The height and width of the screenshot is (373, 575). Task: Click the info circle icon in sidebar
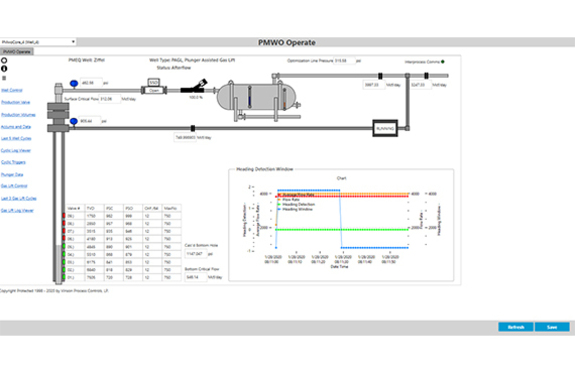click(x=4, y=69)
